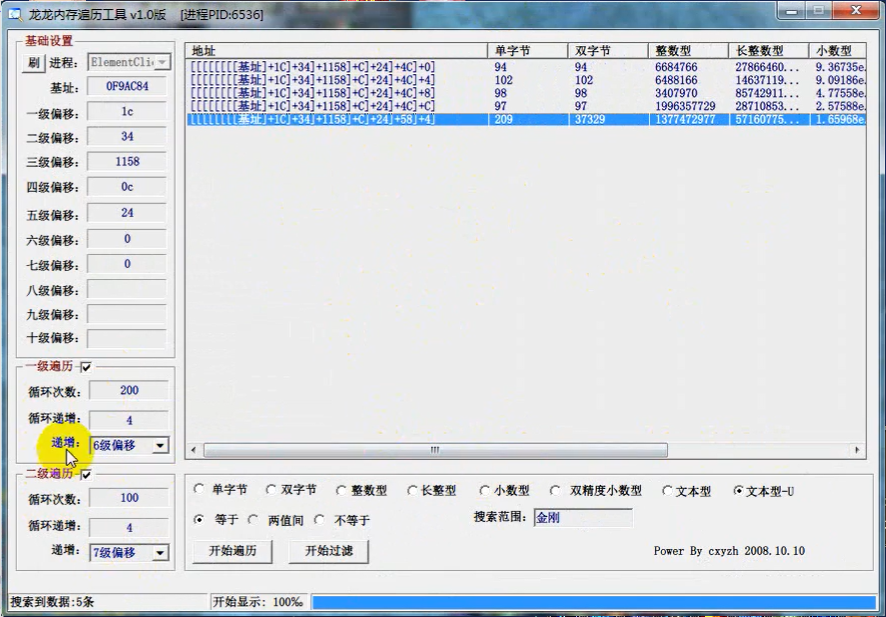Image resolution: width=886 pixels, height=617 pixels.
Task: Select the 等于 comparison radio button
Action: click(199, 519)
